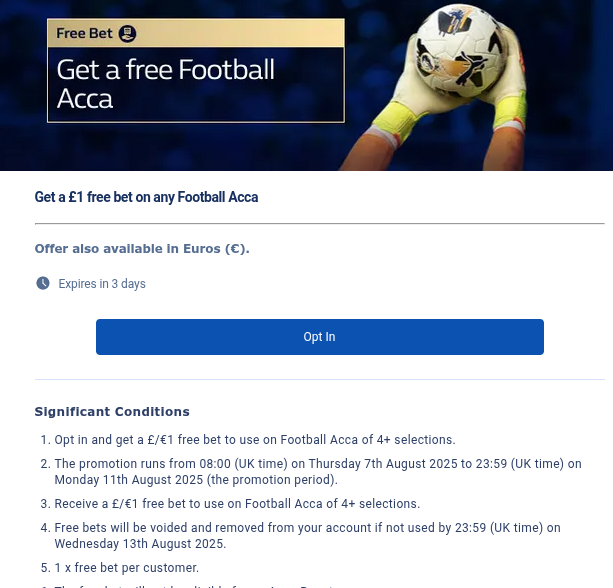The image size is (613, 588).
Task: Click the 'Expires in 3 days' text
Action: click(102, 284)
